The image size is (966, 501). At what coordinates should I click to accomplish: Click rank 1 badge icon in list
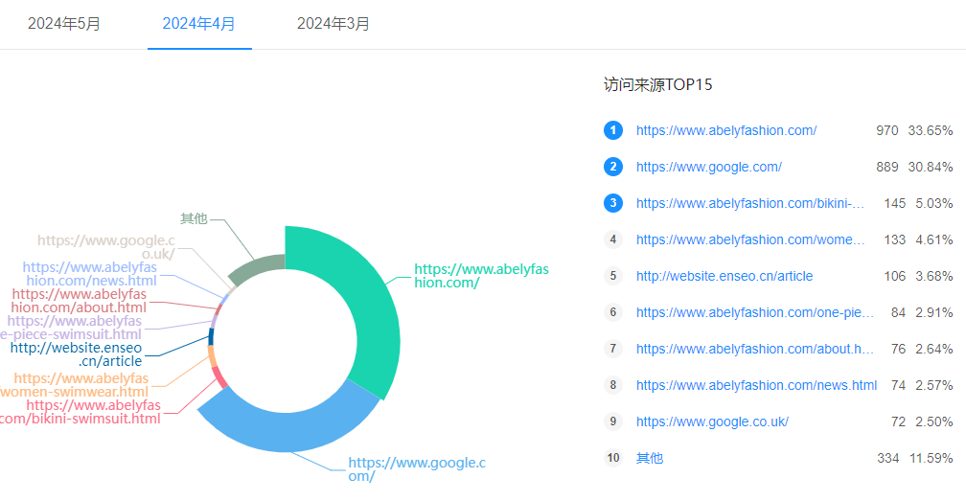(613, 130)
